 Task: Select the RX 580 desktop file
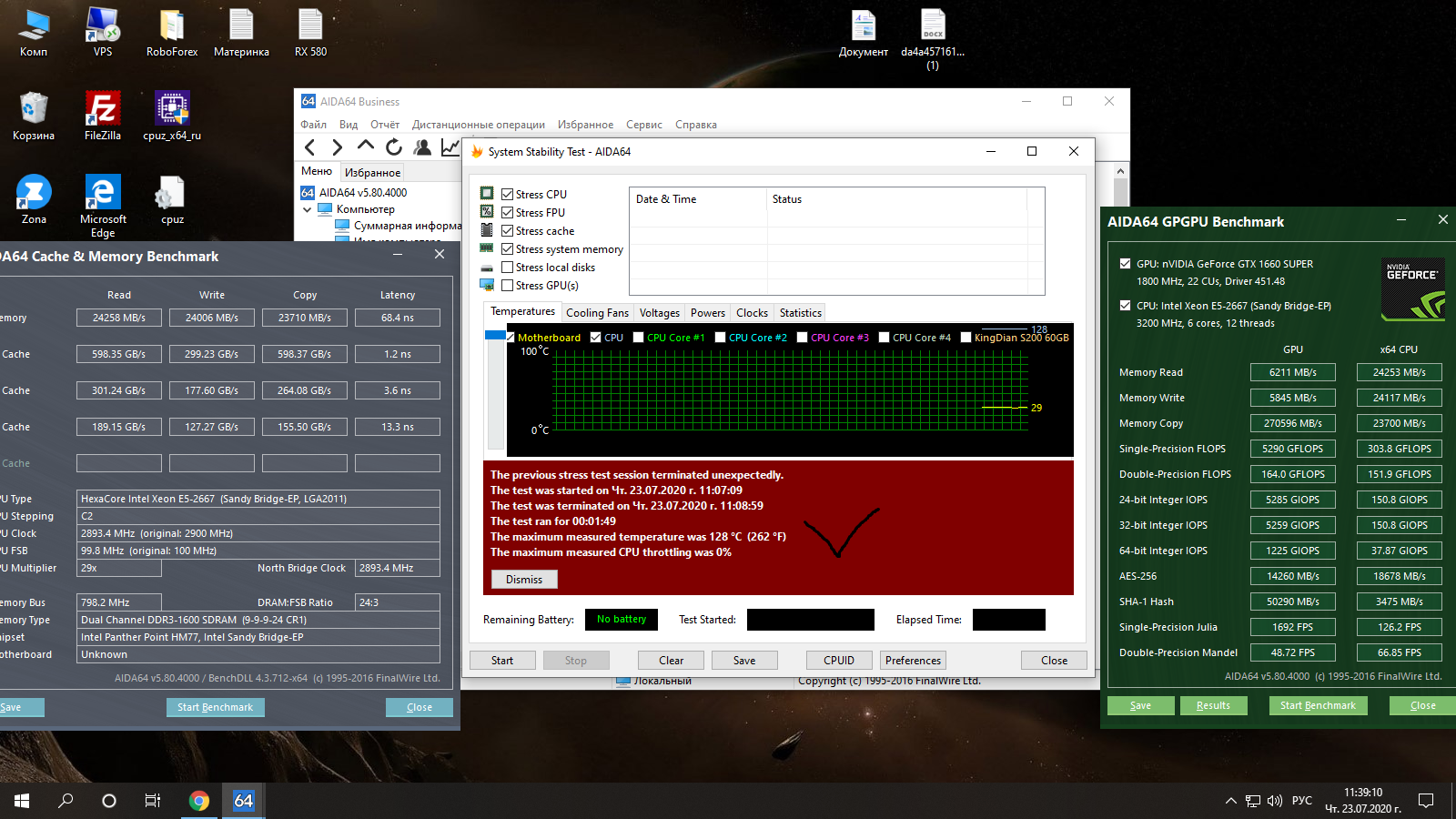click(x=310, y=33)
